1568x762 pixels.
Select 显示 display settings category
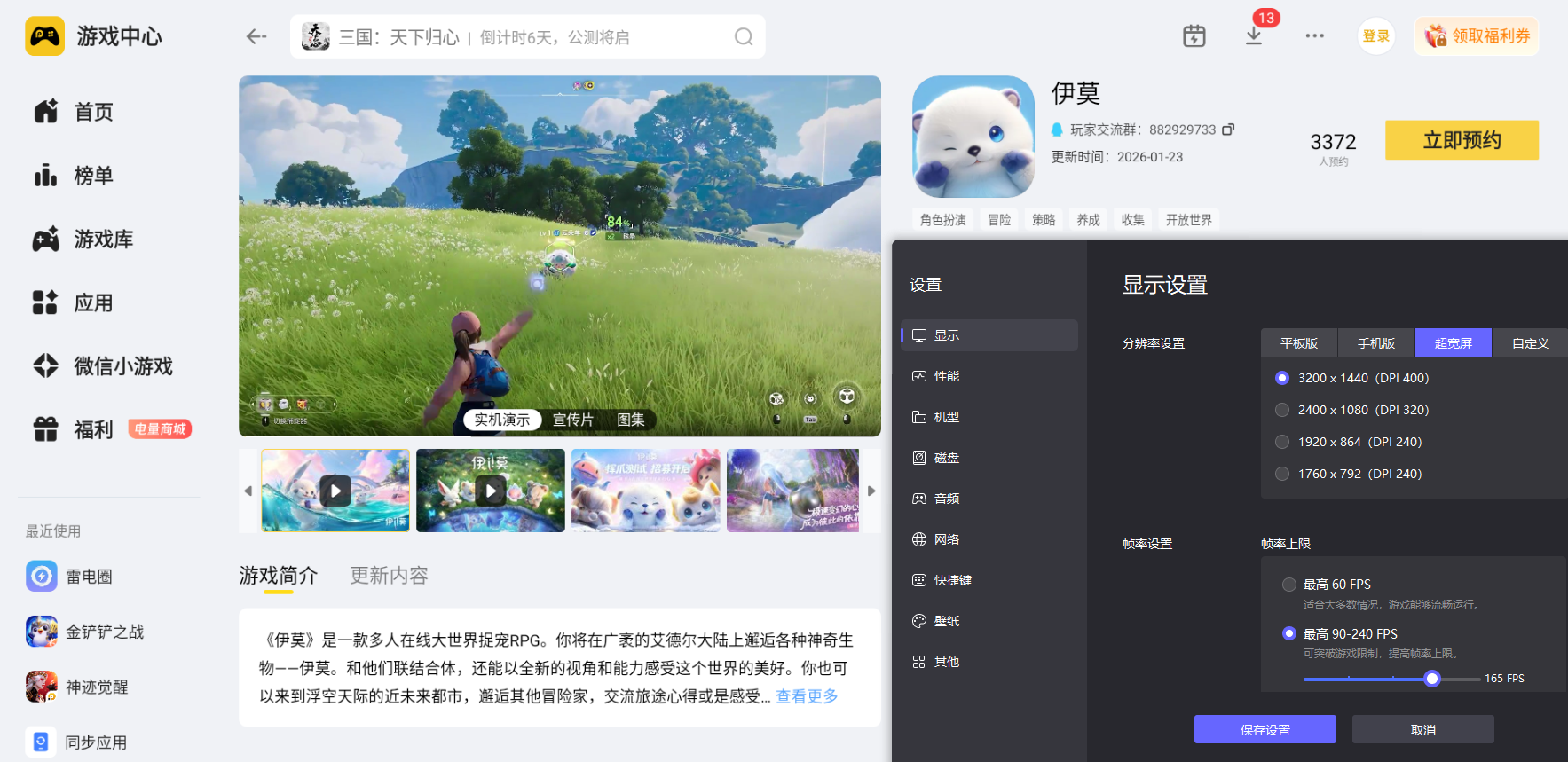[989, 335]
